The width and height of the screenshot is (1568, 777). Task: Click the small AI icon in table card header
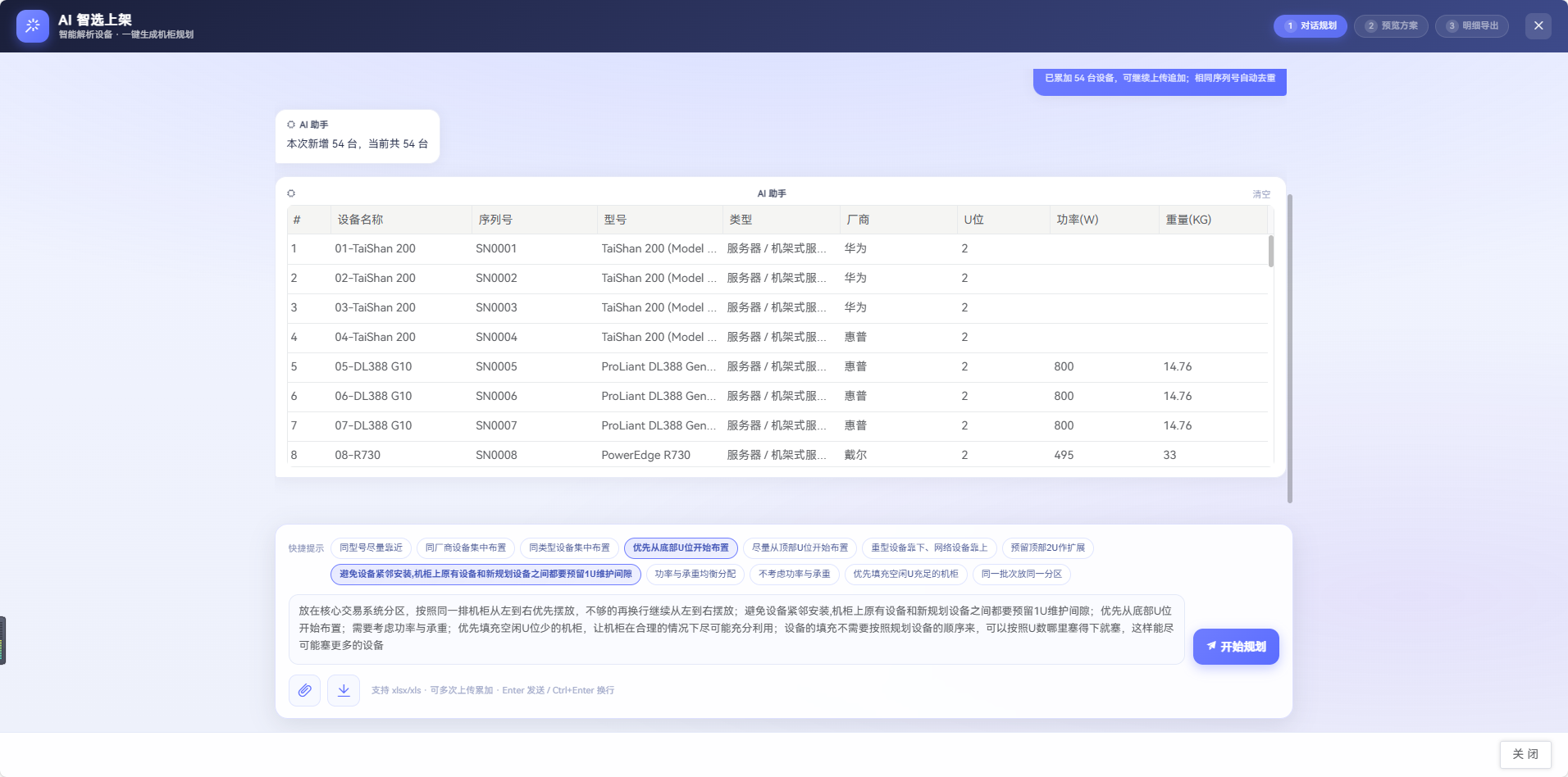point(291,193)
